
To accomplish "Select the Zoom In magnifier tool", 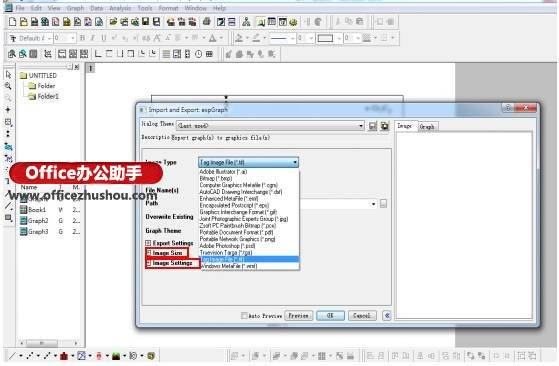I will (8, 86).
